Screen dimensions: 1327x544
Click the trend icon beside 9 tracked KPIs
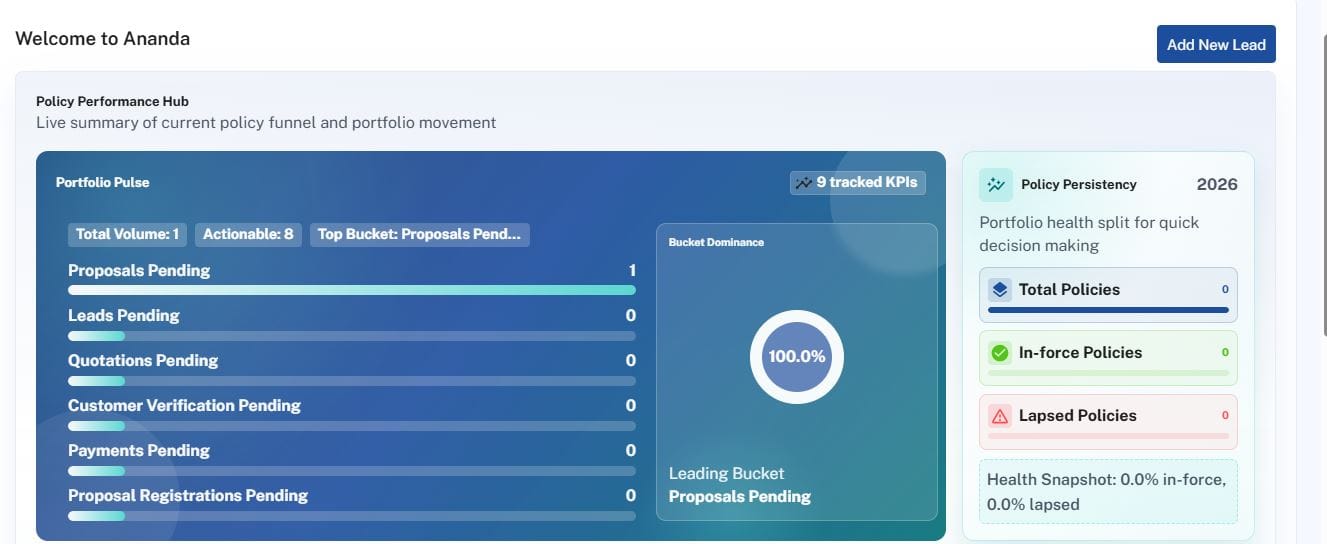[804, 183]
